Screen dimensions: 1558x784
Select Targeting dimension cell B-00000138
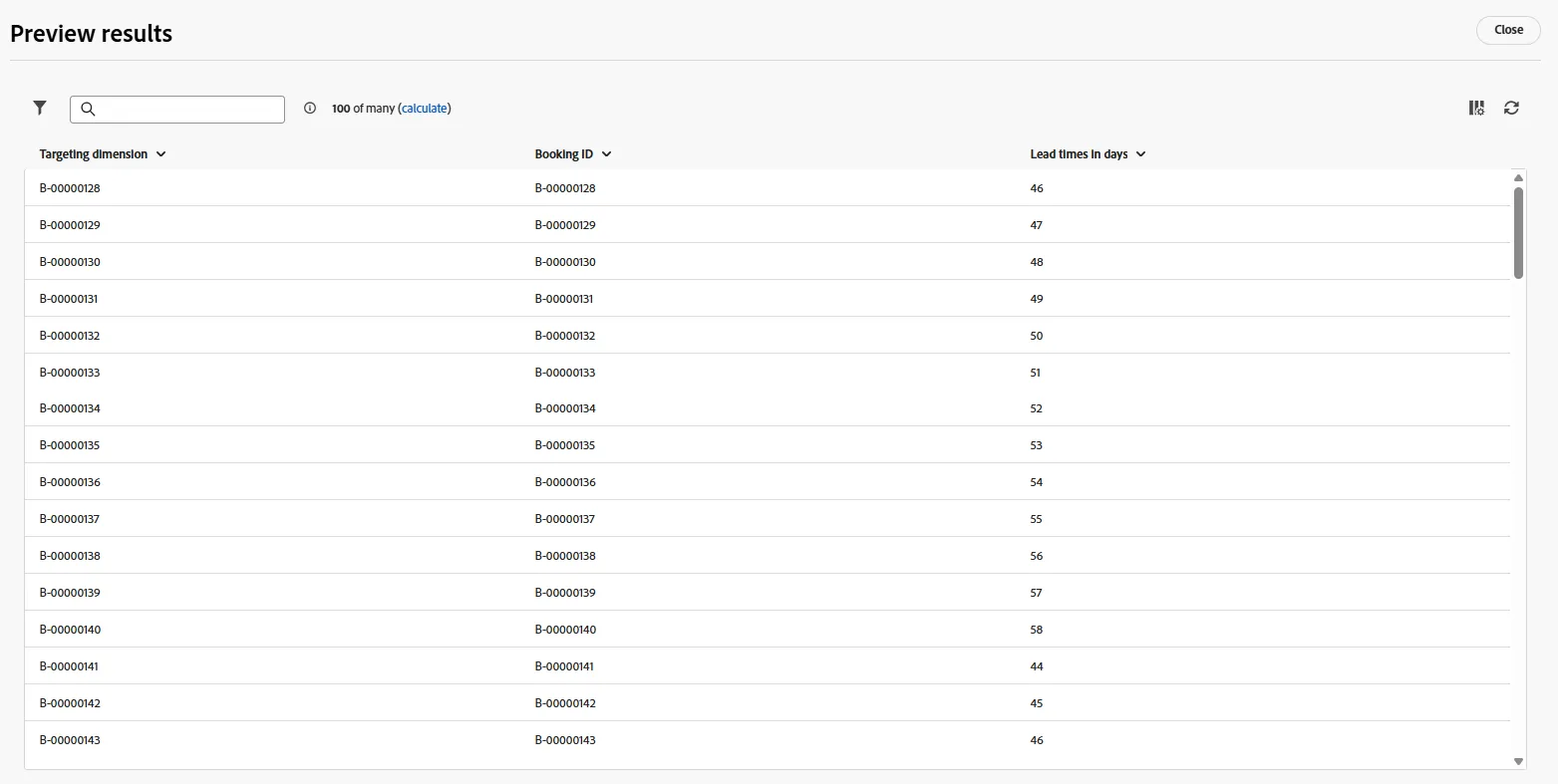70,556
